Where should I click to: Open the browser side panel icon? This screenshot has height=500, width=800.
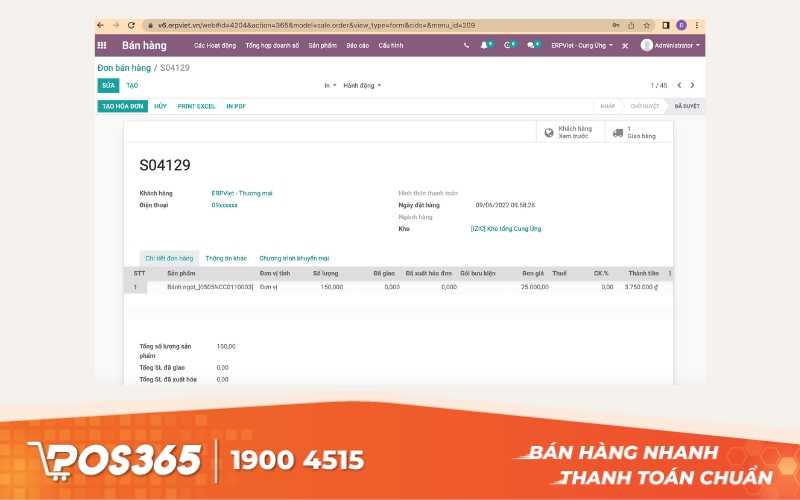point(666,25)
